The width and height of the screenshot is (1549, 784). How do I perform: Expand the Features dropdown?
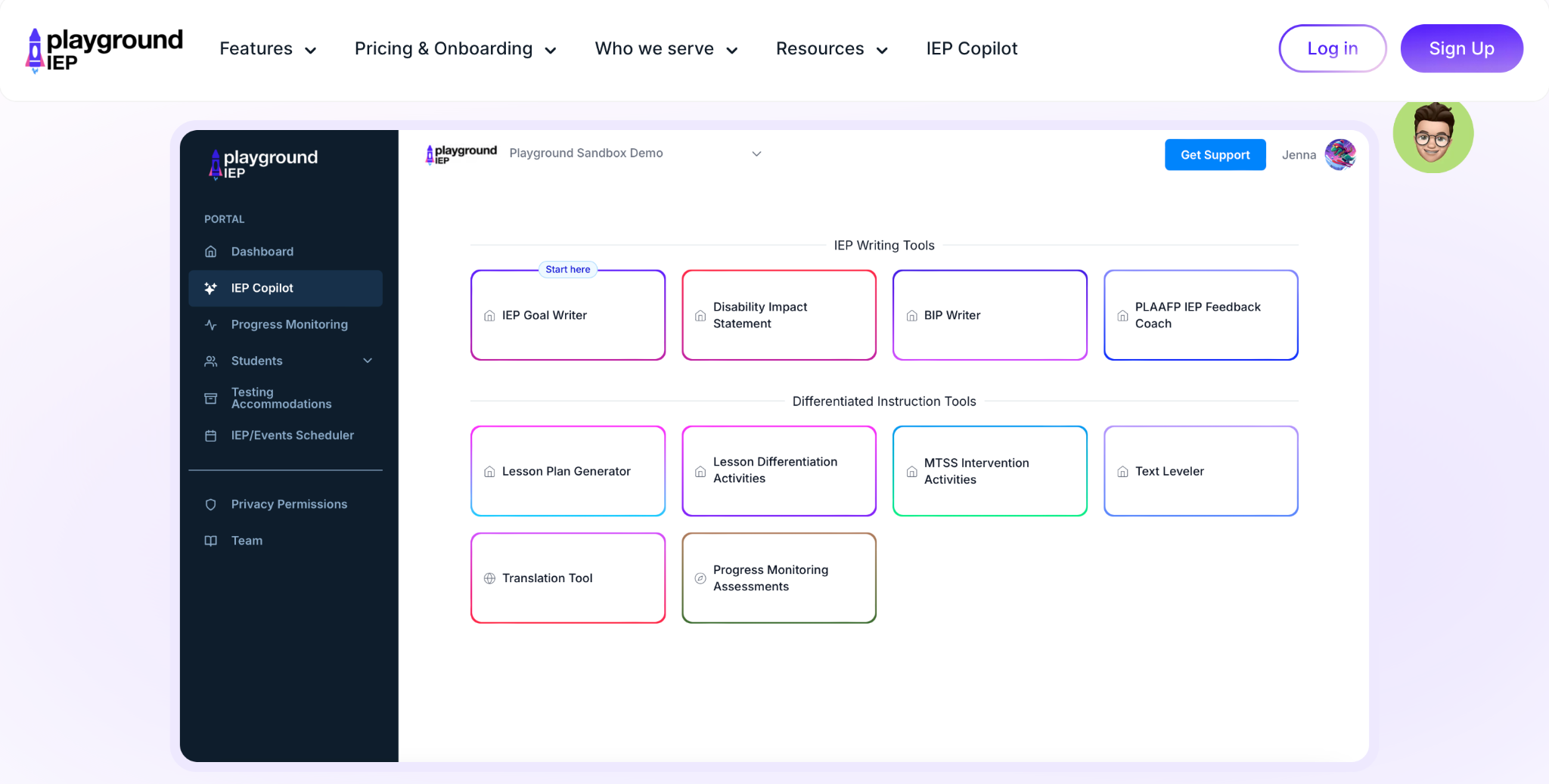(268, 48)
